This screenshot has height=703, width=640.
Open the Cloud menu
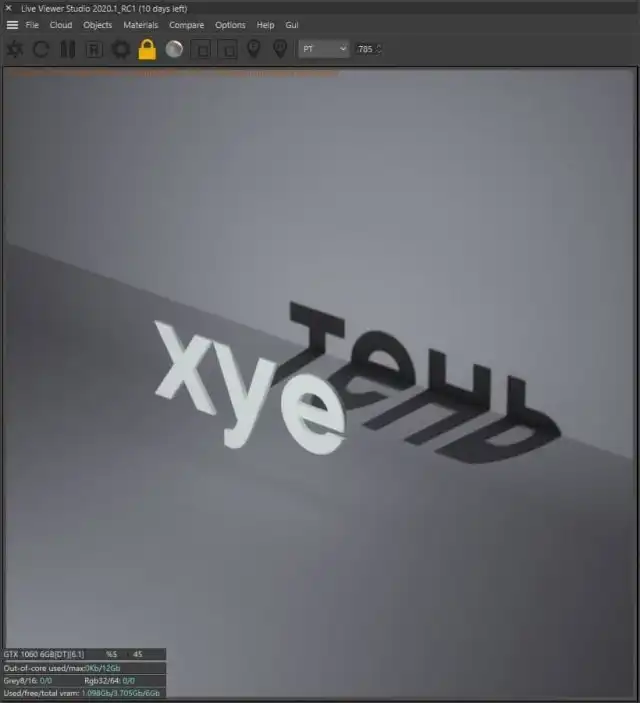tap(61, 25)
